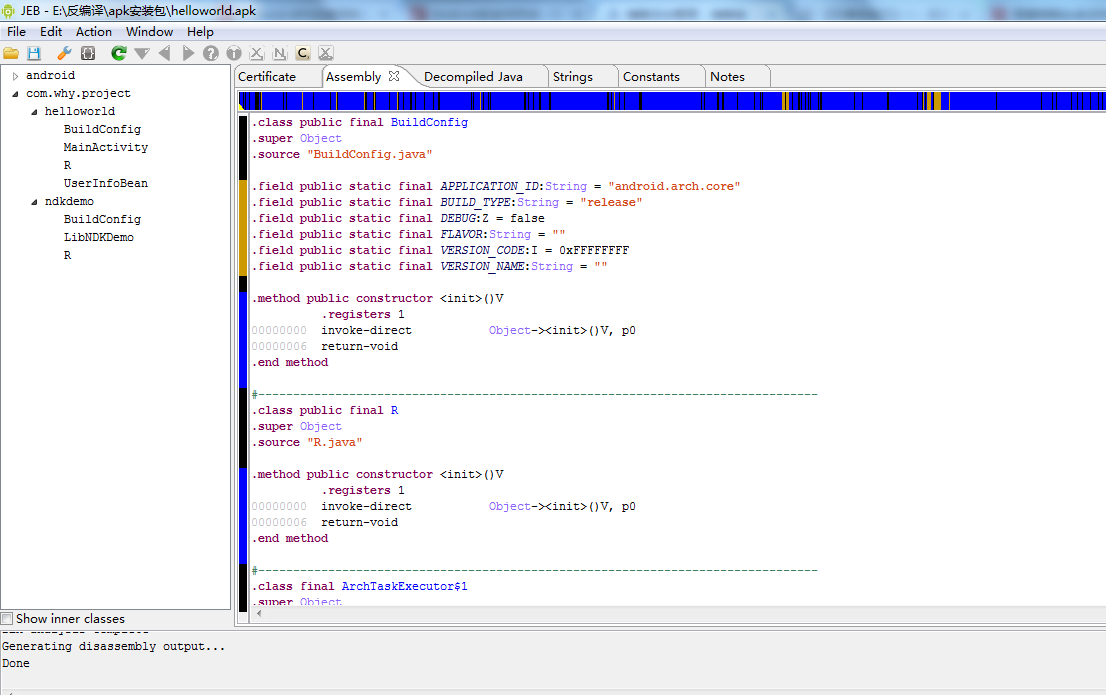Click the gray down triangle toolbar icon
1106x695 pixels.
[x=142, y=54]
